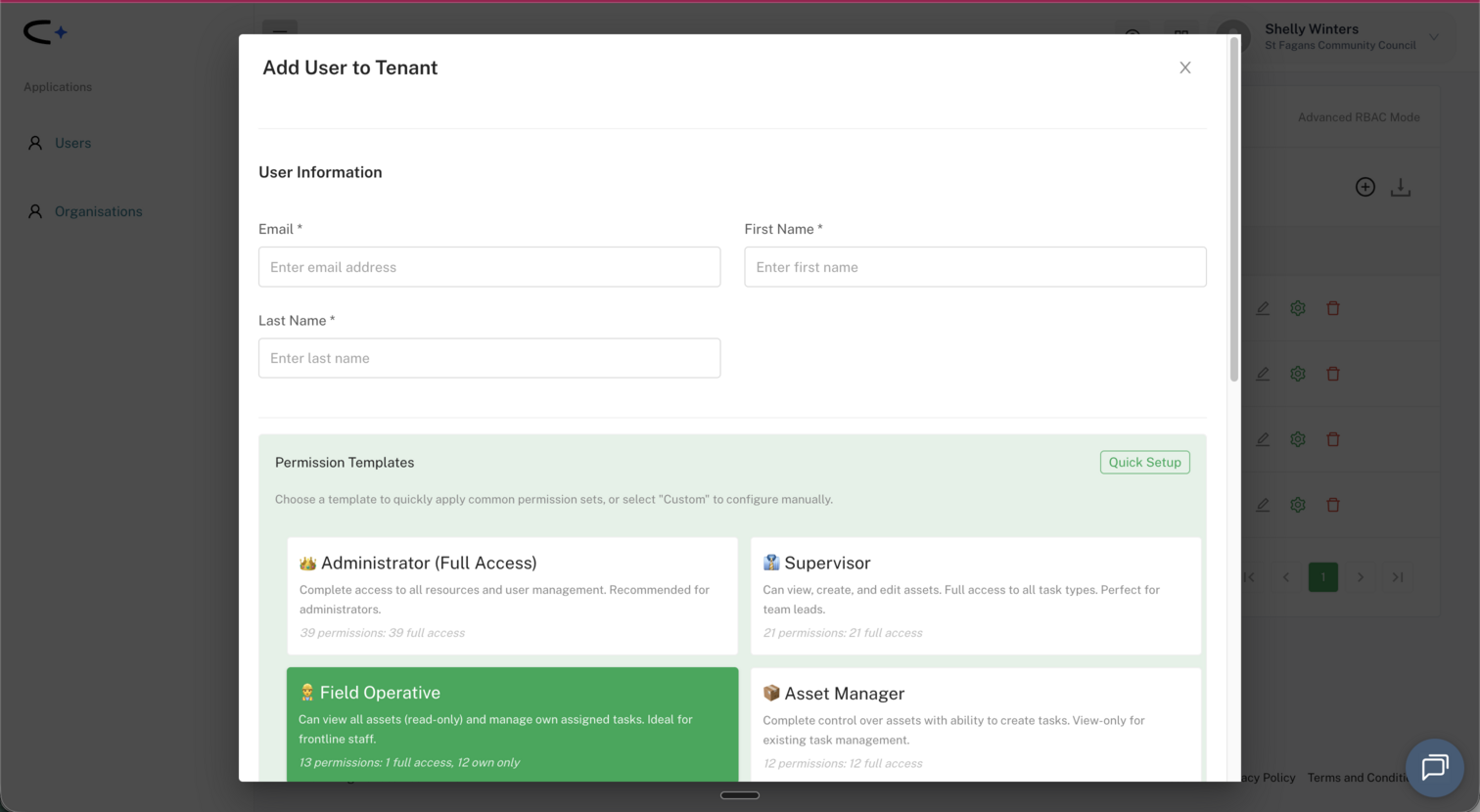Click Advanced RBAC Mode label
Viewport: 1480px width, 812px height.
[1359, 117]
